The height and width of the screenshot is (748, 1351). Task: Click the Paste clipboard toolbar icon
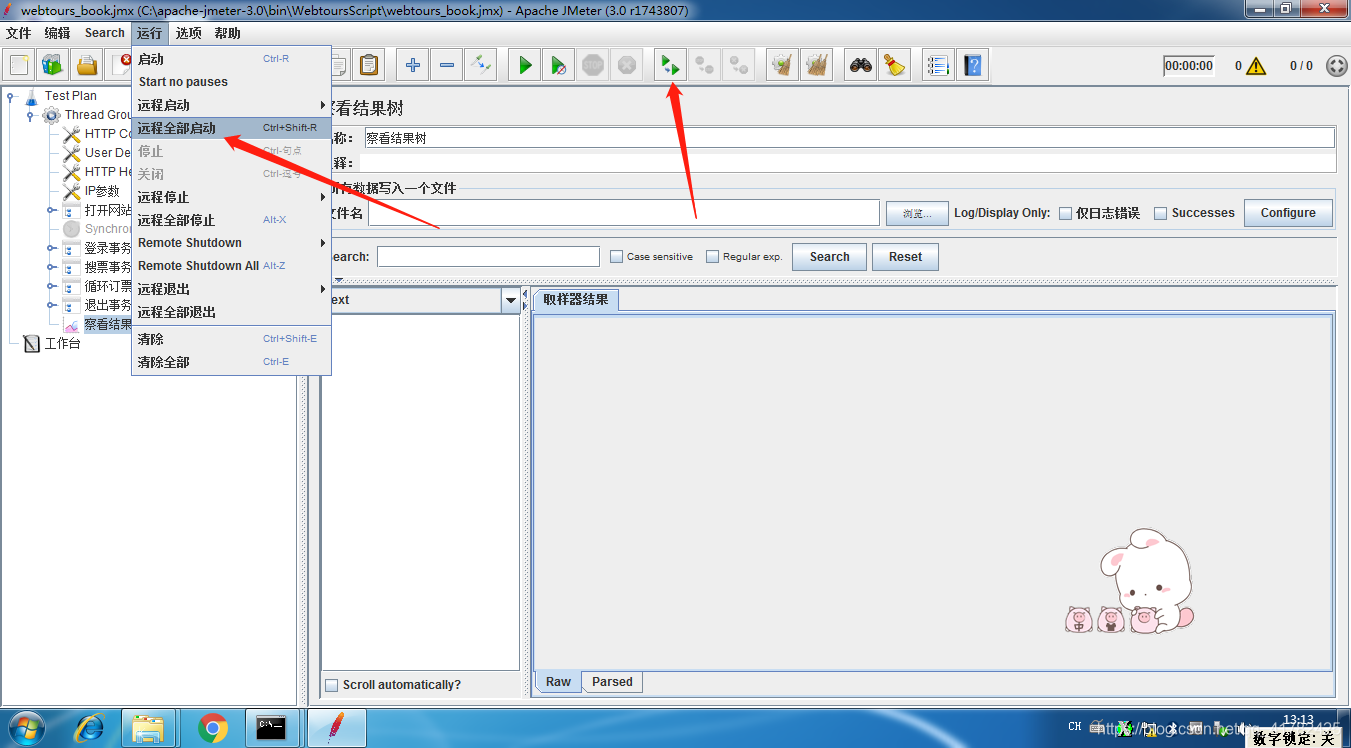point(369,66)
